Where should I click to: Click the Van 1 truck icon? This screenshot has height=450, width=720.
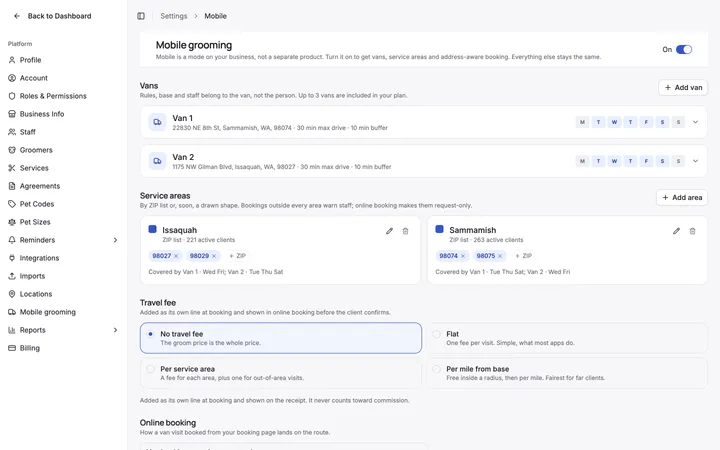click(157, 122)
